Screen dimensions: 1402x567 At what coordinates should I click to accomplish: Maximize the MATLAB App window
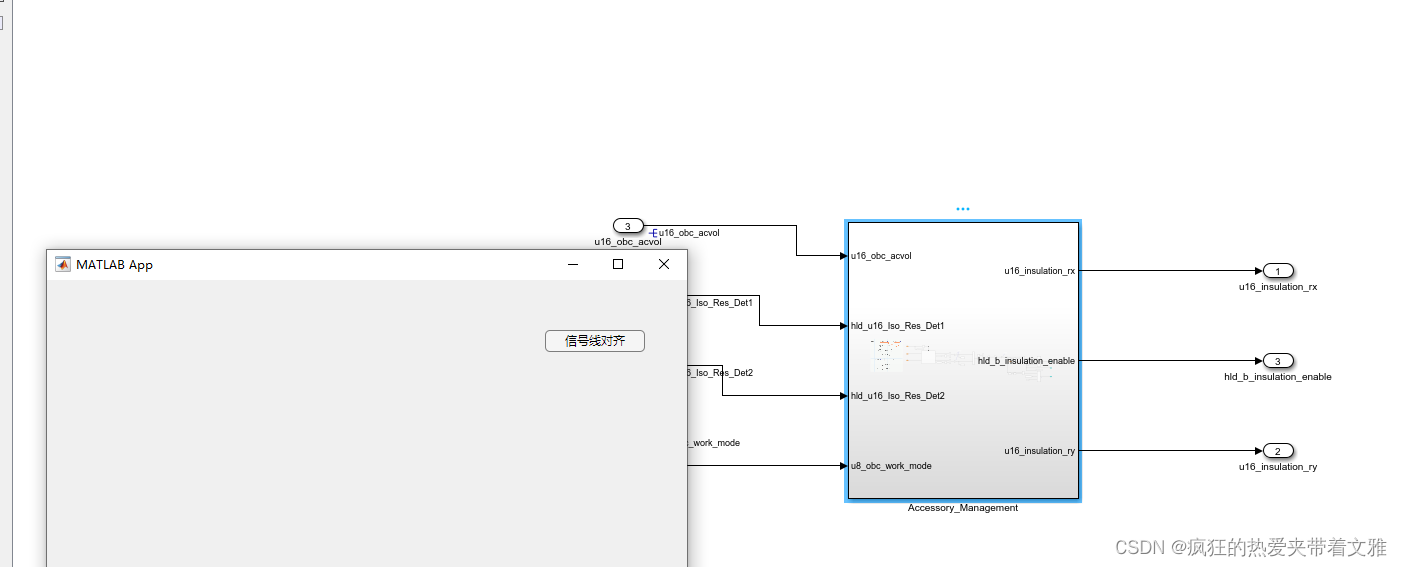(618, 264)
